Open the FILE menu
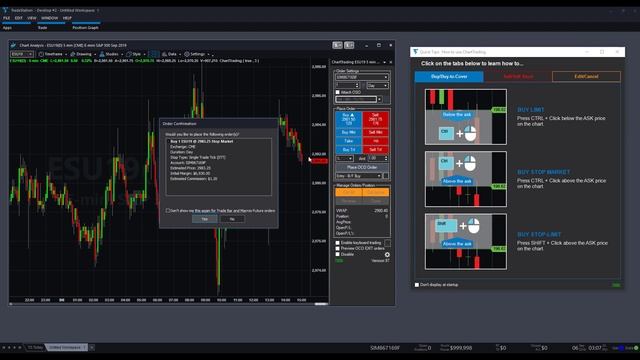The height and width of the screenshot is (360, 640). coord(7,18)
